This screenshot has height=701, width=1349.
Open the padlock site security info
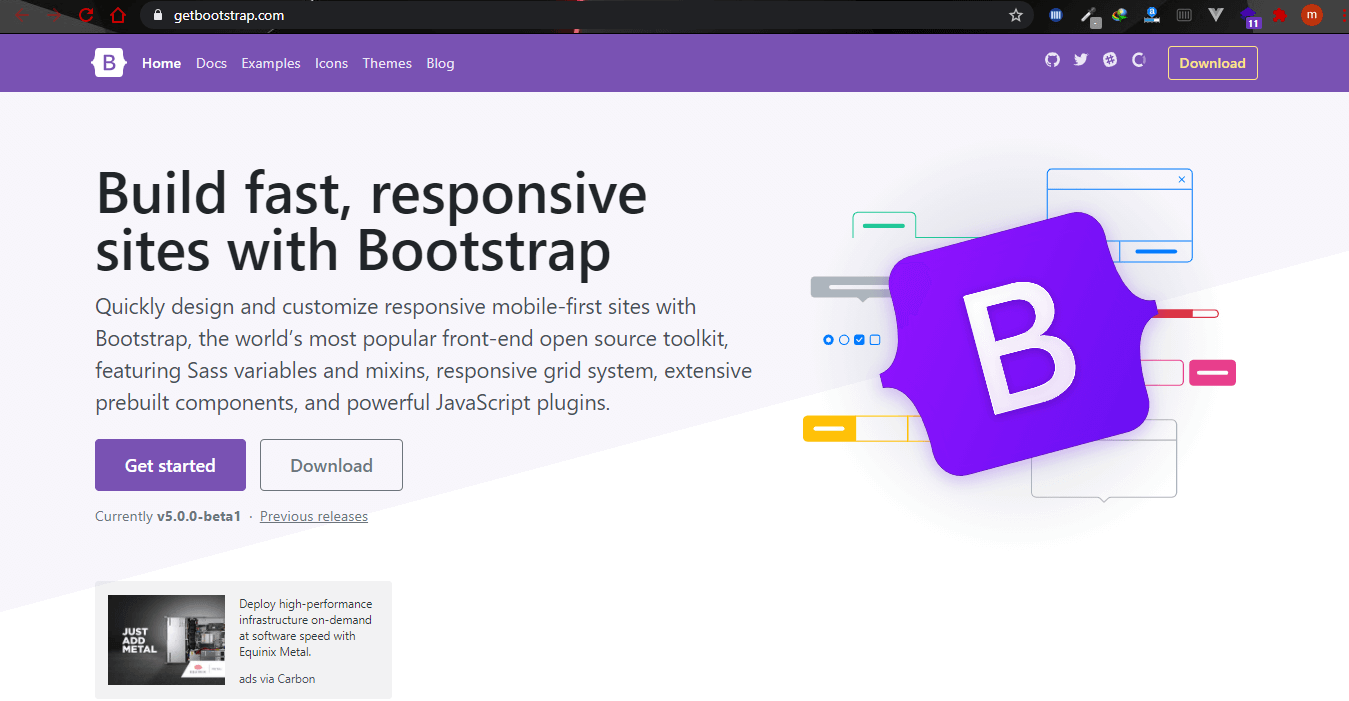156,15
